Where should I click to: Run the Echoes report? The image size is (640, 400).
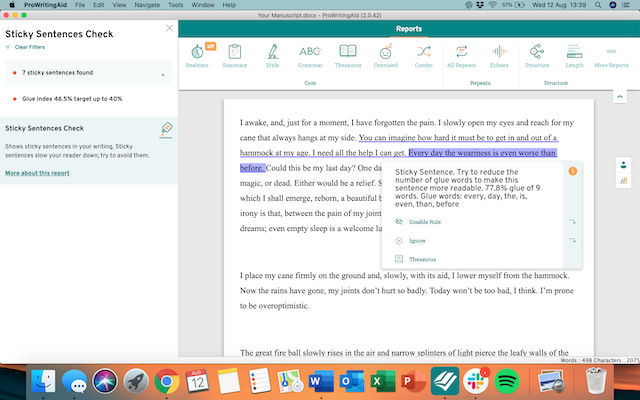(x=499, y=56)
